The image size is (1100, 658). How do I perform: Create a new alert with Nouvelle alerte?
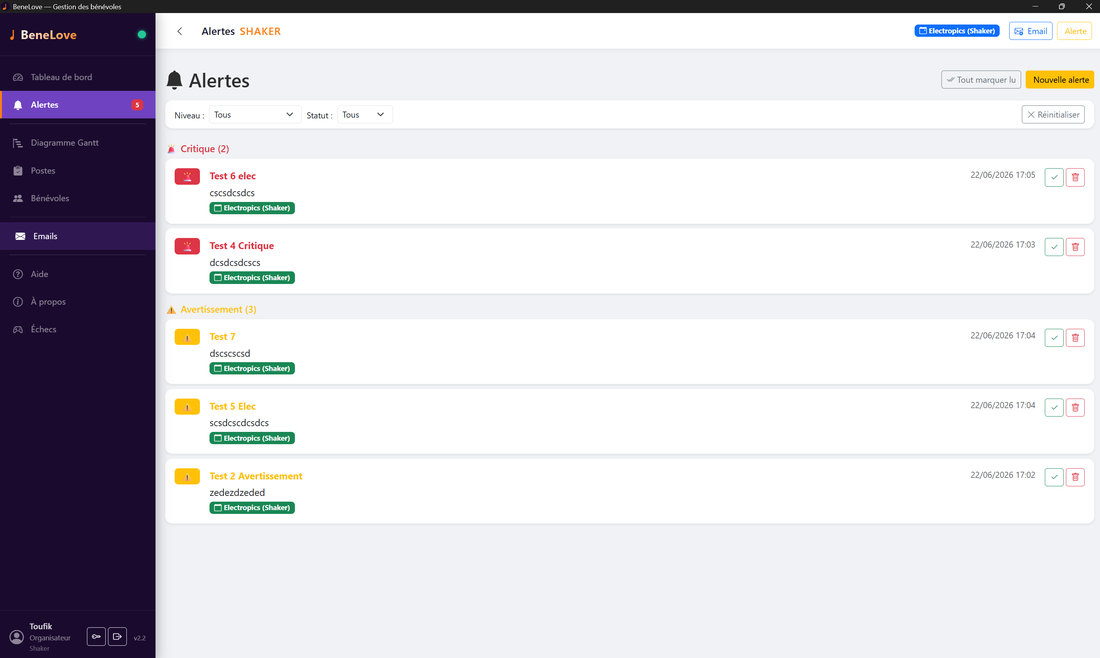coord(1060,80)
